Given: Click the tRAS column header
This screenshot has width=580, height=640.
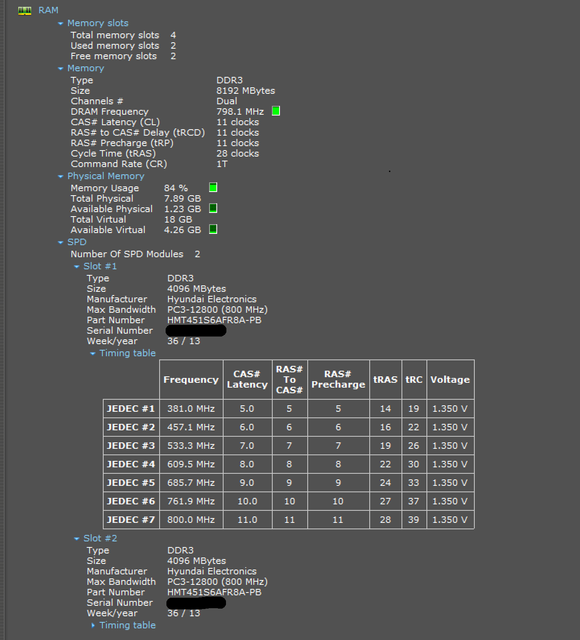Looking at the screenshot, I should coord(385,380).
